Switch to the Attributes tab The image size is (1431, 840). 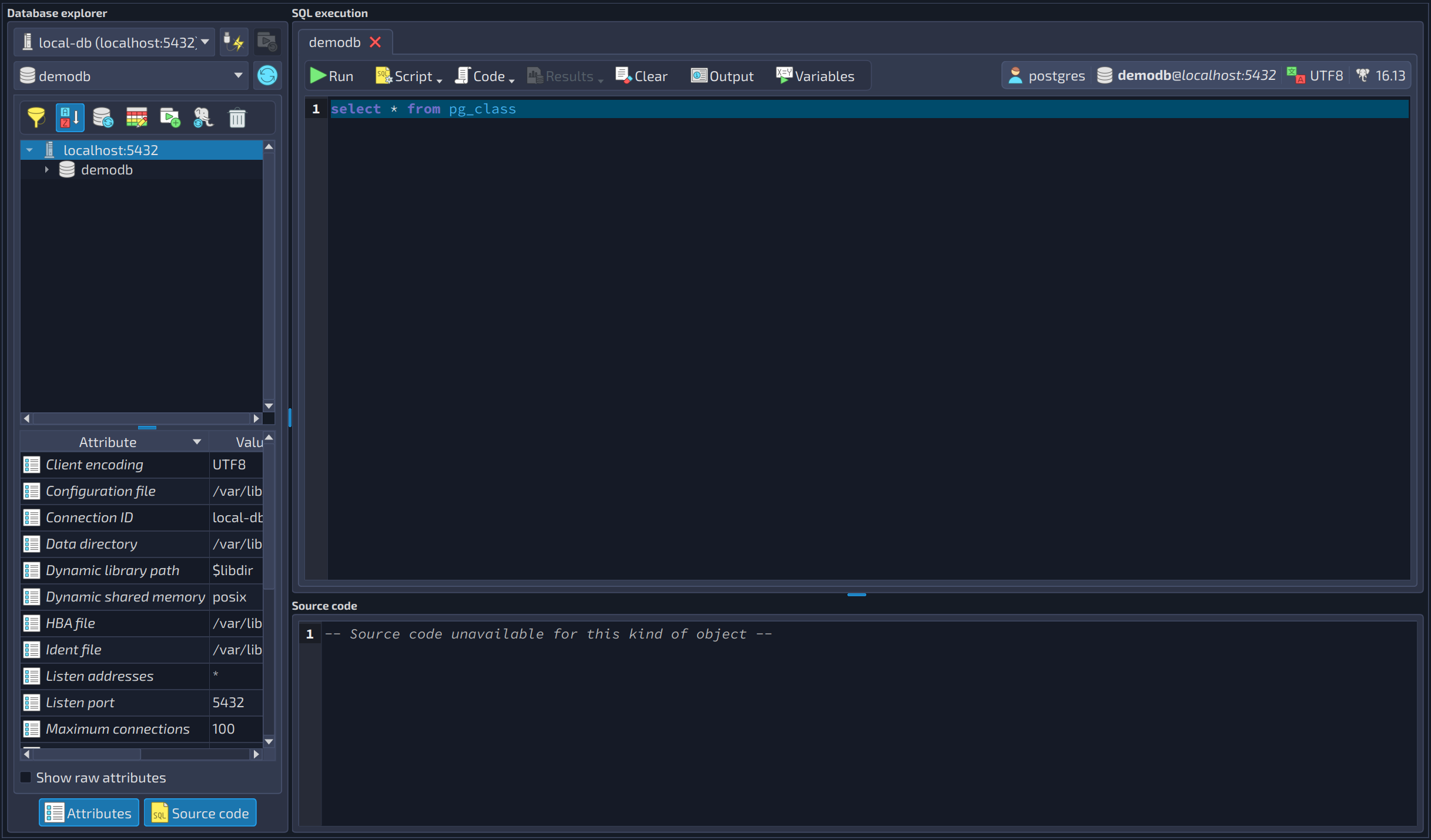[x=89, y=813]
